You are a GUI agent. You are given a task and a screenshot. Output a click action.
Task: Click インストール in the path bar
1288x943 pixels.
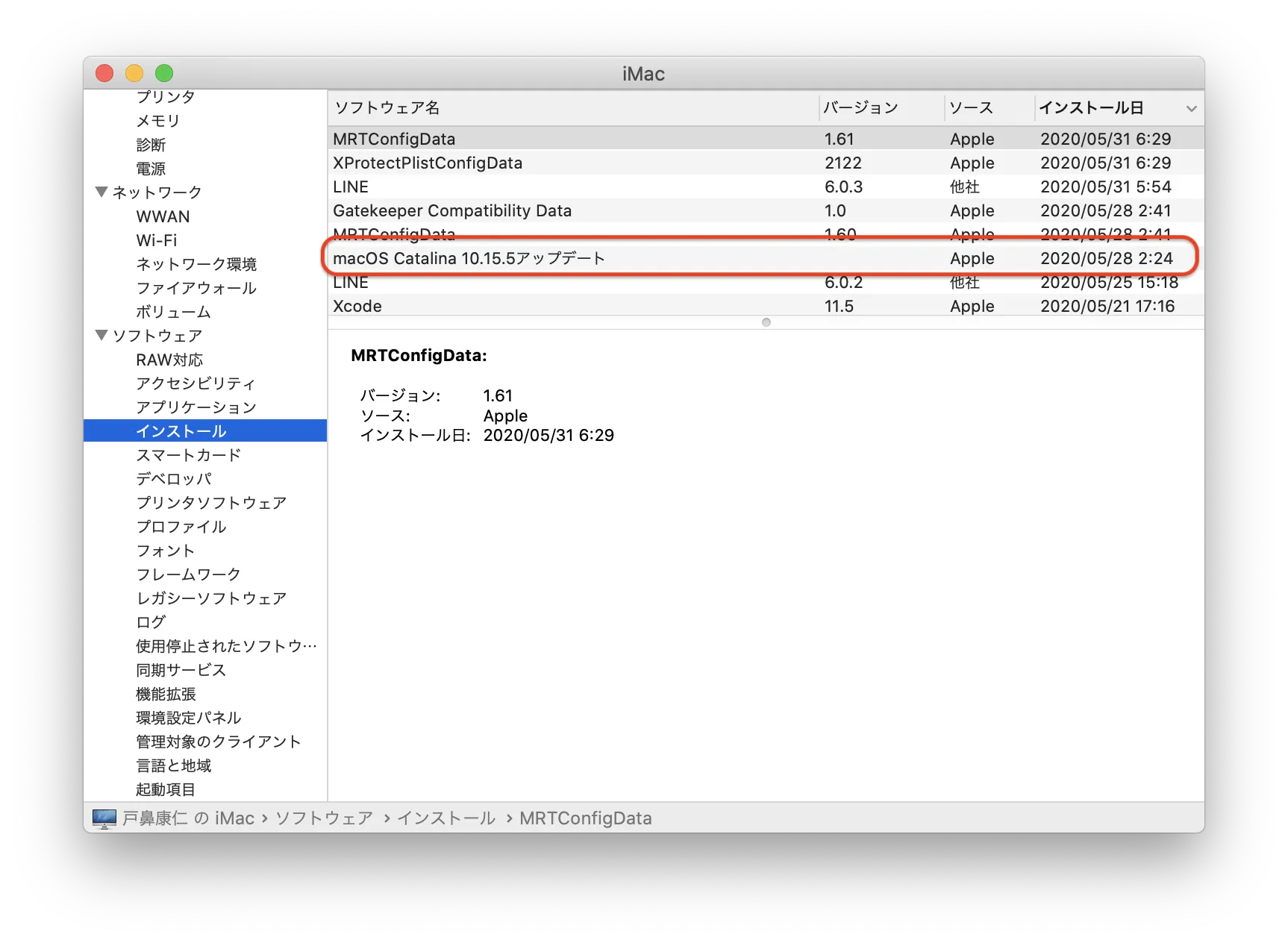pos(446,818)
